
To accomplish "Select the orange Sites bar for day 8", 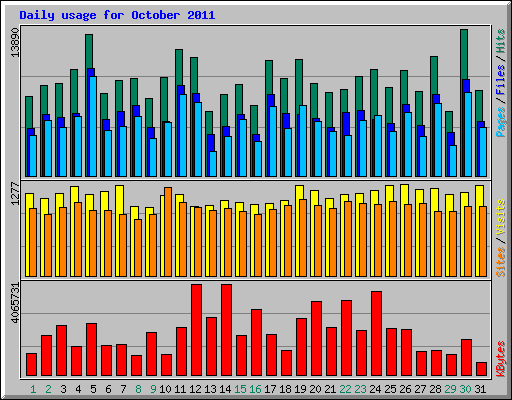I will [x=138, y=248].
